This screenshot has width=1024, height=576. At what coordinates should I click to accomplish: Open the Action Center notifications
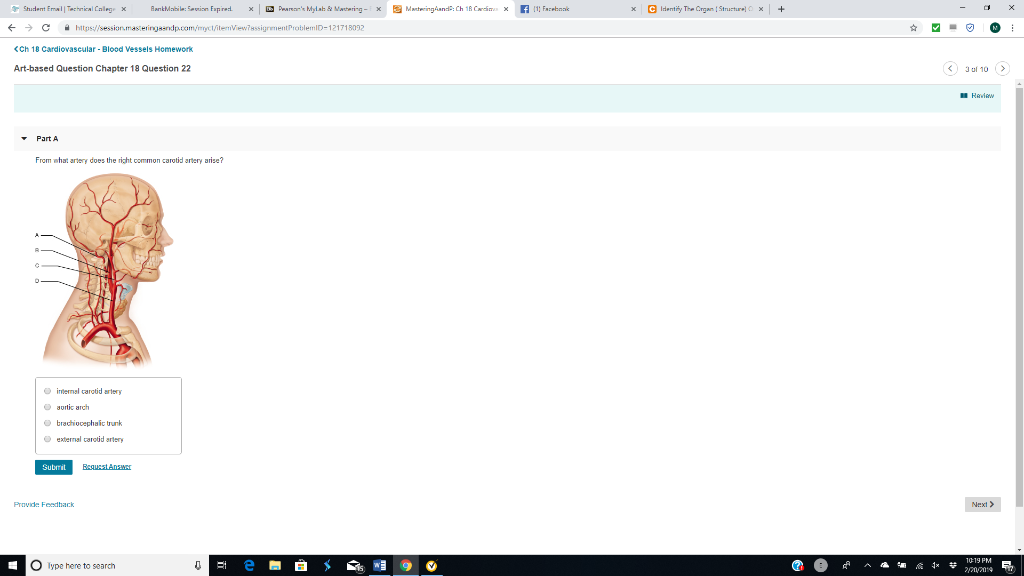coord(1008,566)
